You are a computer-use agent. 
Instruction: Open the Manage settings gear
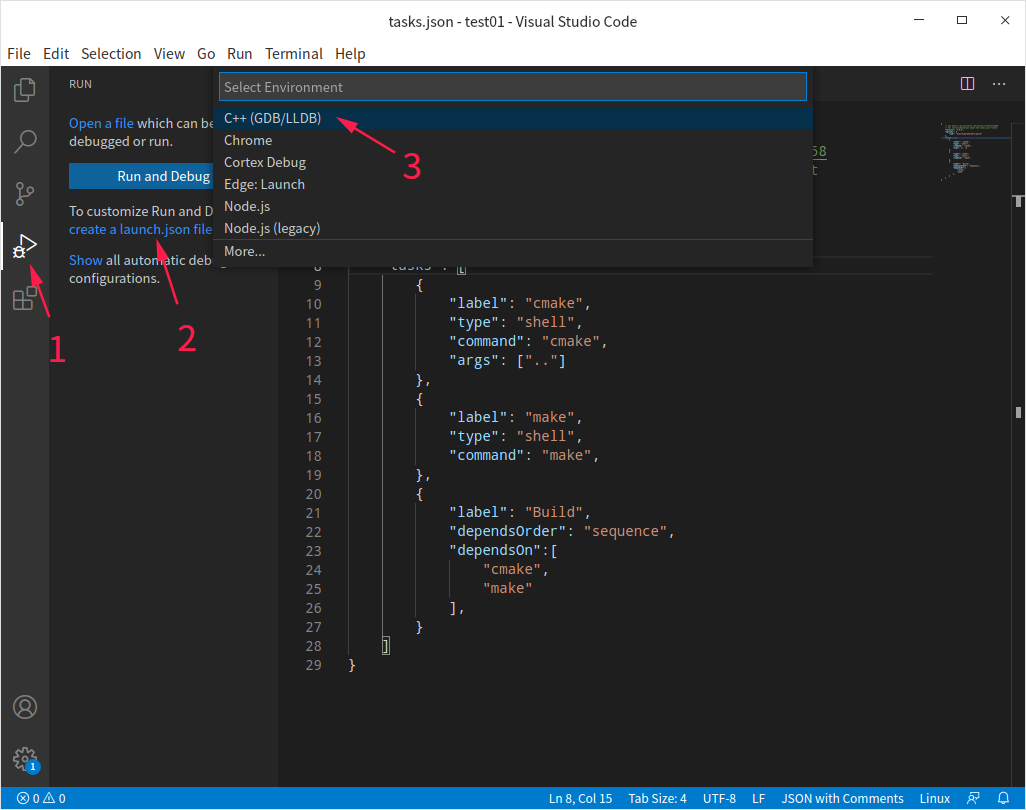[x=25, y=759]
